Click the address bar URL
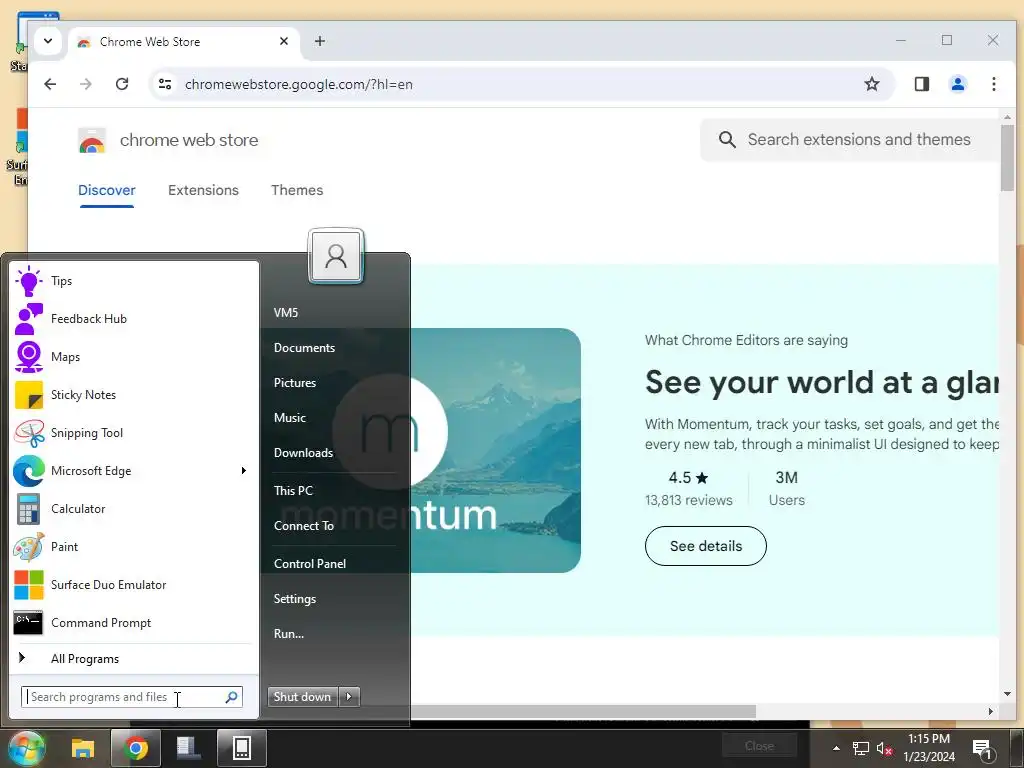The image size is (1024, 768). click(298, 84)
